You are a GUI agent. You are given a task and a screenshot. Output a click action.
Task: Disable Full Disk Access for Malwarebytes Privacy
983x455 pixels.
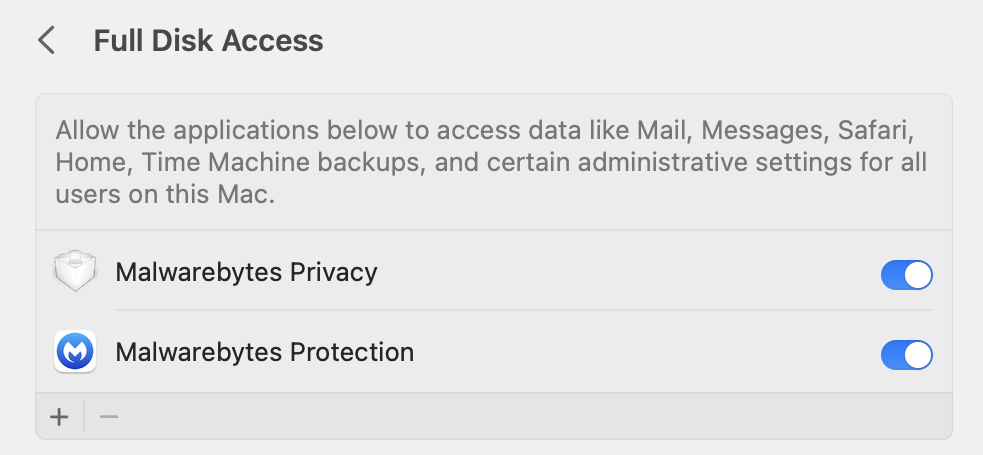click(x=906, y=274)
